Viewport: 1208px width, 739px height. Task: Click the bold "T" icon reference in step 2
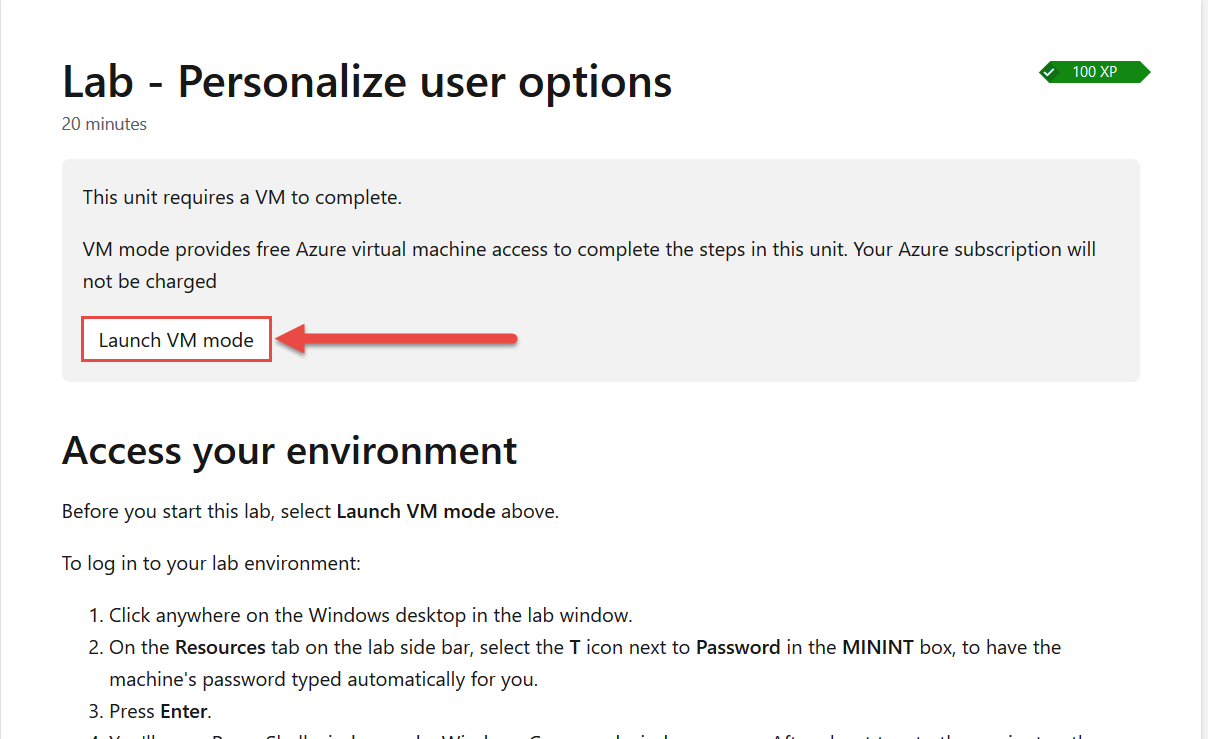click(575, 647)
